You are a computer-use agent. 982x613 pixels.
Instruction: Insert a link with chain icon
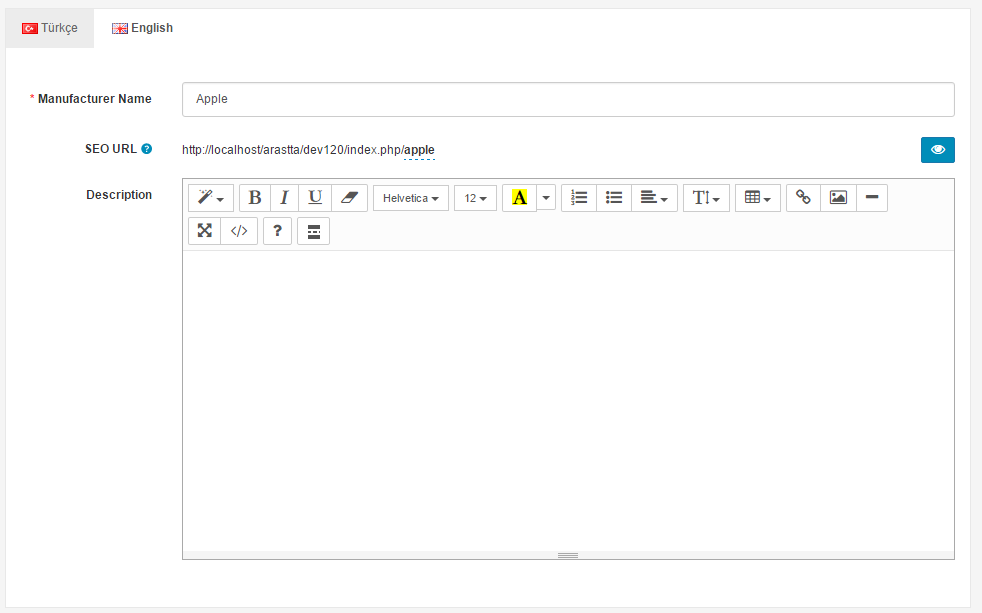(804, 198)
